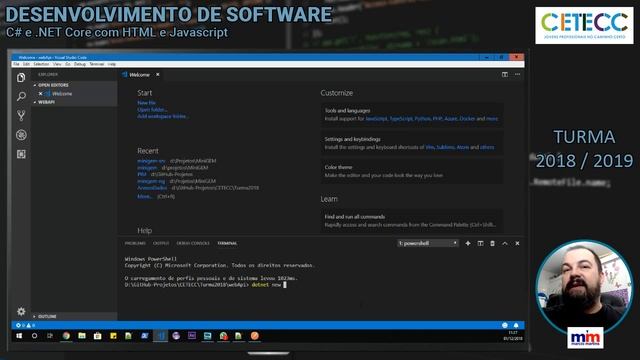Open the Manage gear menu

pos(21,311)
